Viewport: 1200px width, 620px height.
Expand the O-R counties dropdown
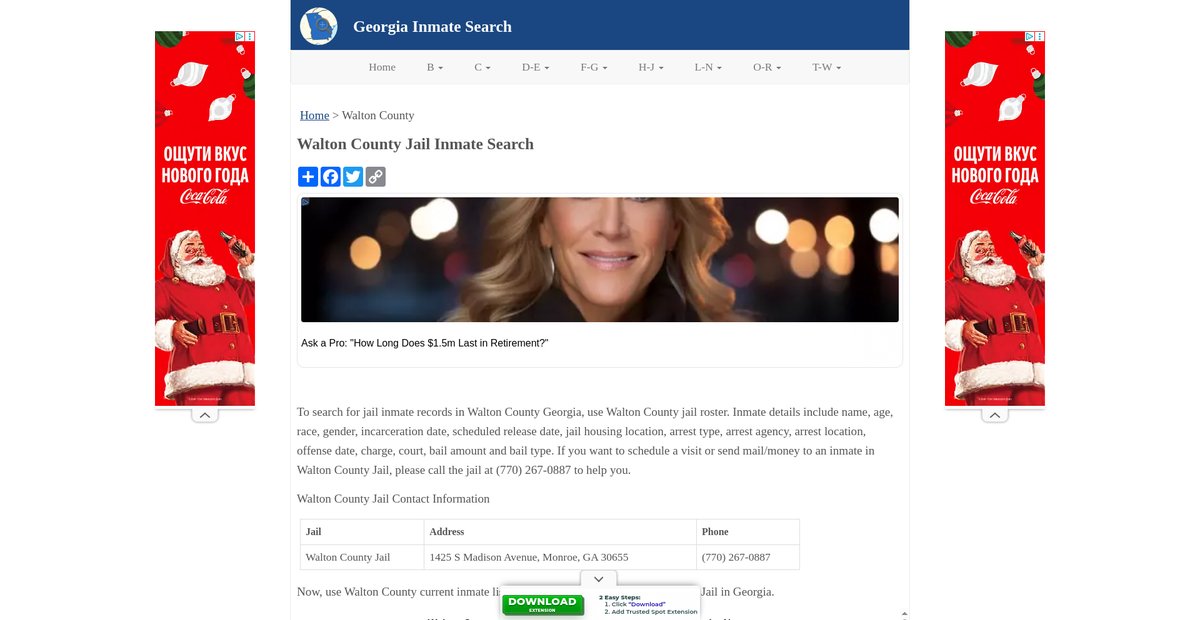pos(767,67)
